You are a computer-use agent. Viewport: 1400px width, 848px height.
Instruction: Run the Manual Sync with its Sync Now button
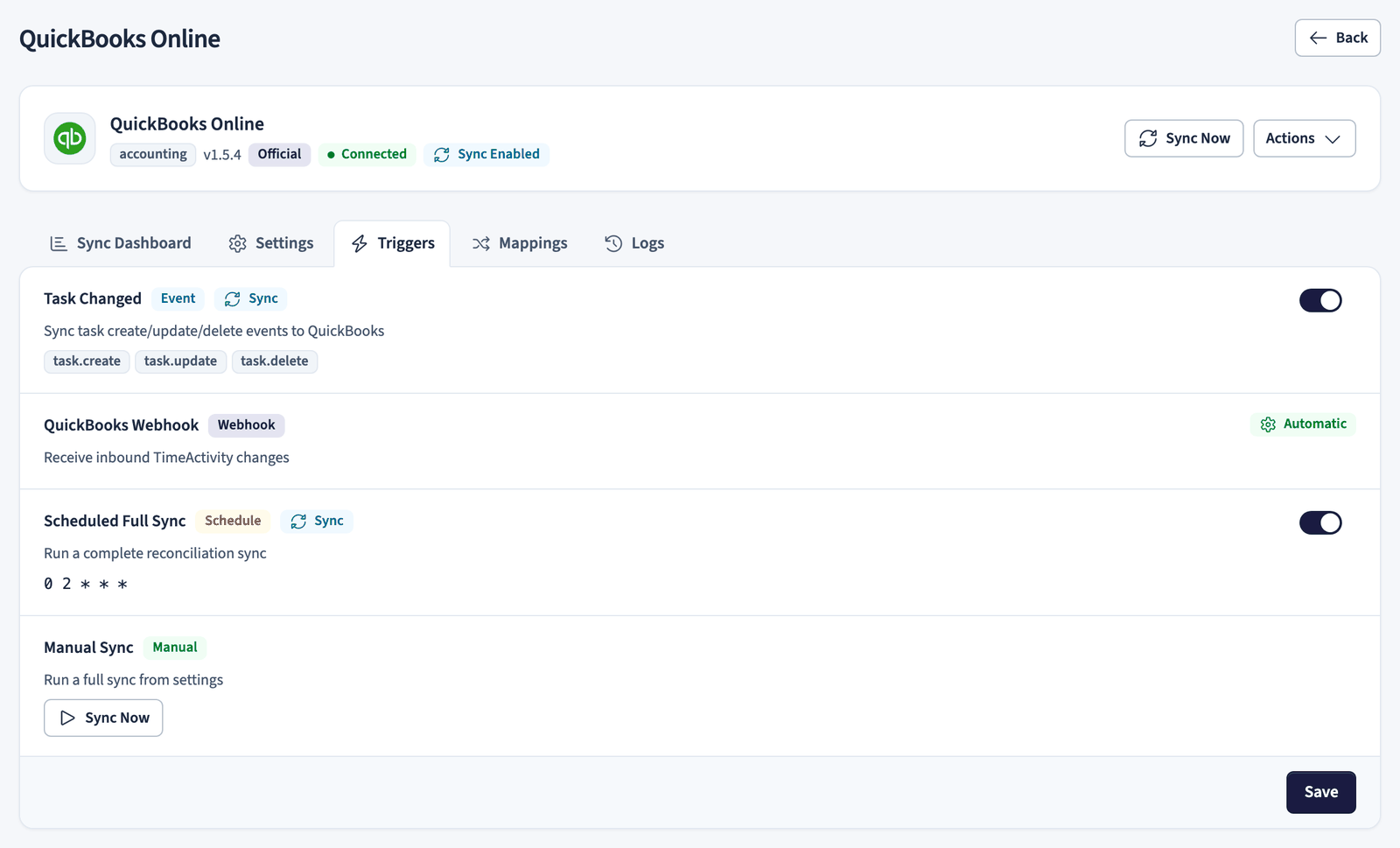103,718
